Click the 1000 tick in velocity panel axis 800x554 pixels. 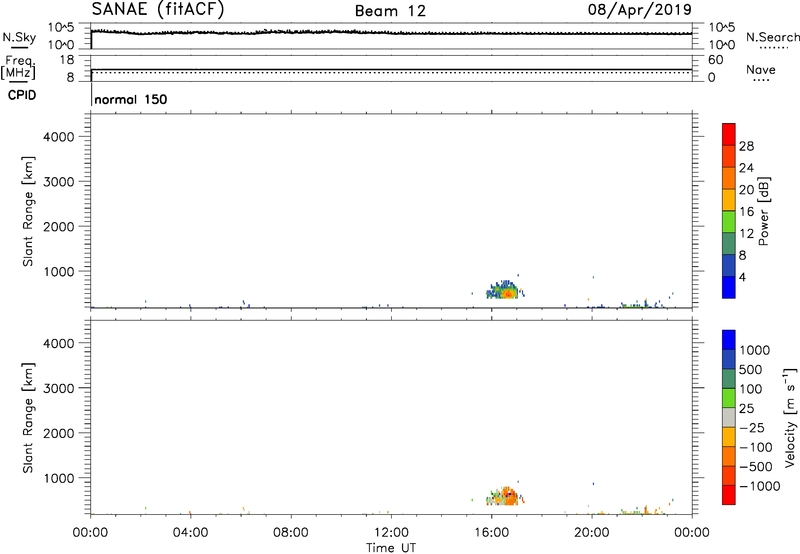click(x=58, y=478)
